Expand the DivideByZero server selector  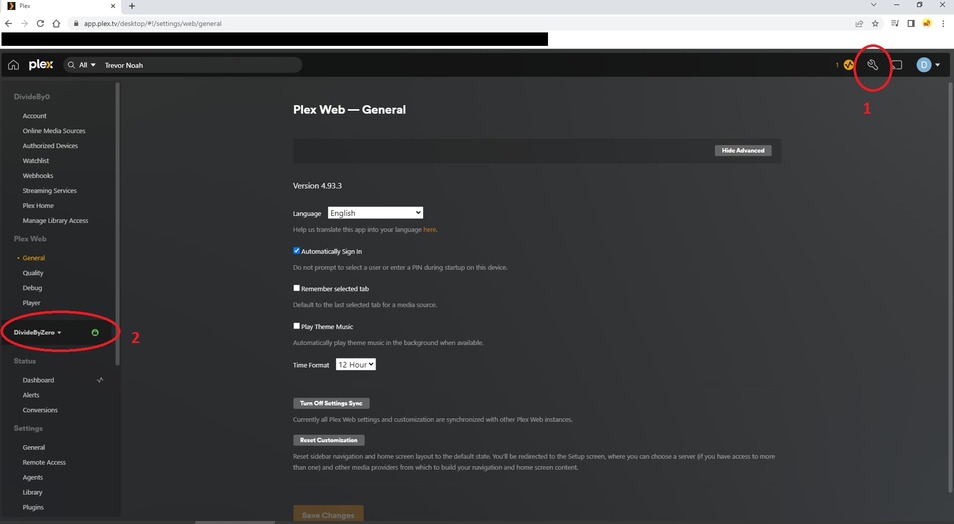coord(38,332)
